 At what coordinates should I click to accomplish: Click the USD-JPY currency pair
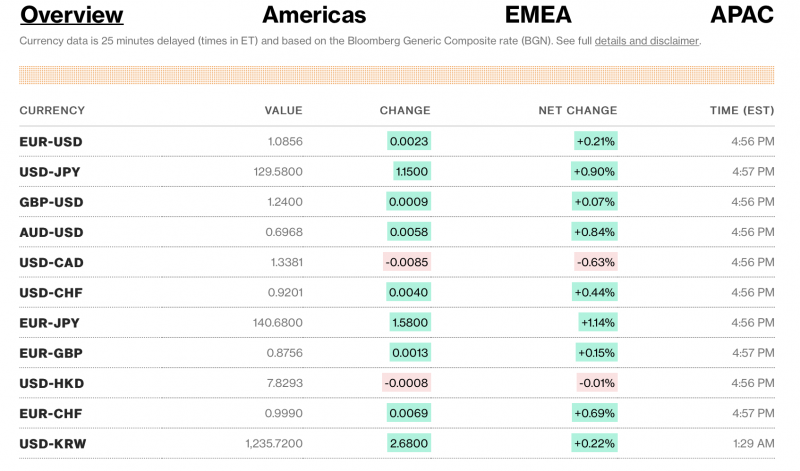(x=50, y=172)
